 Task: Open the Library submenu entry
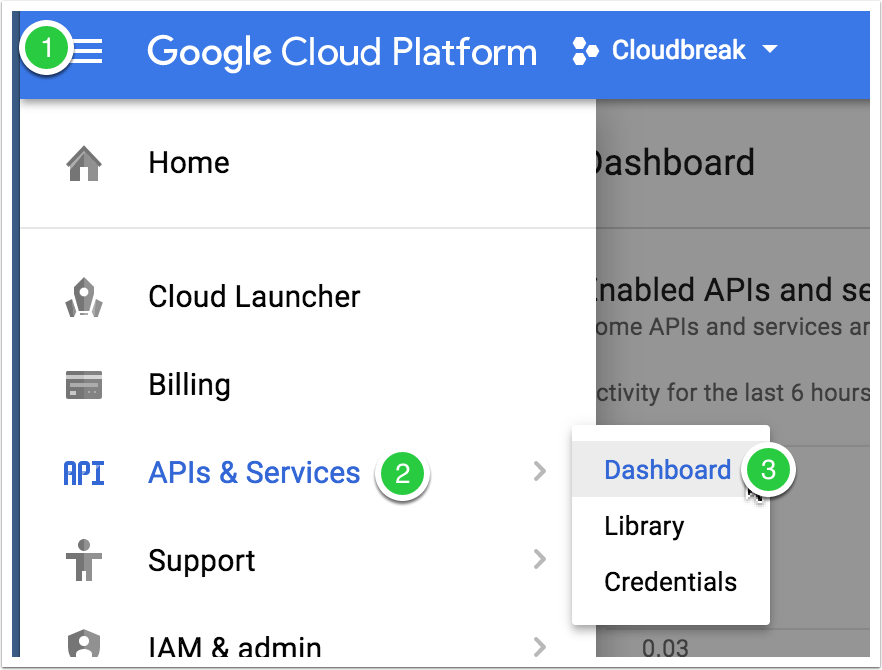tap(643, 526)
